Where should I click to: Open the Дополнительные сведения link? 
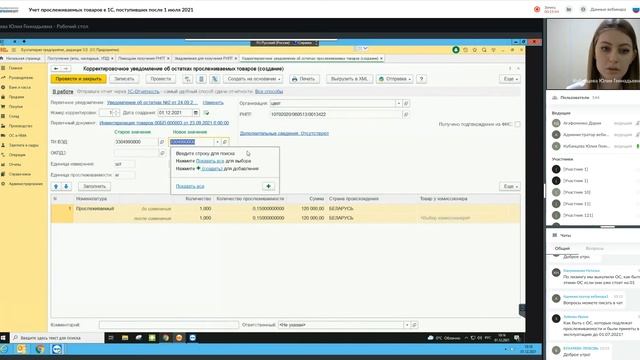click(284, 133)
